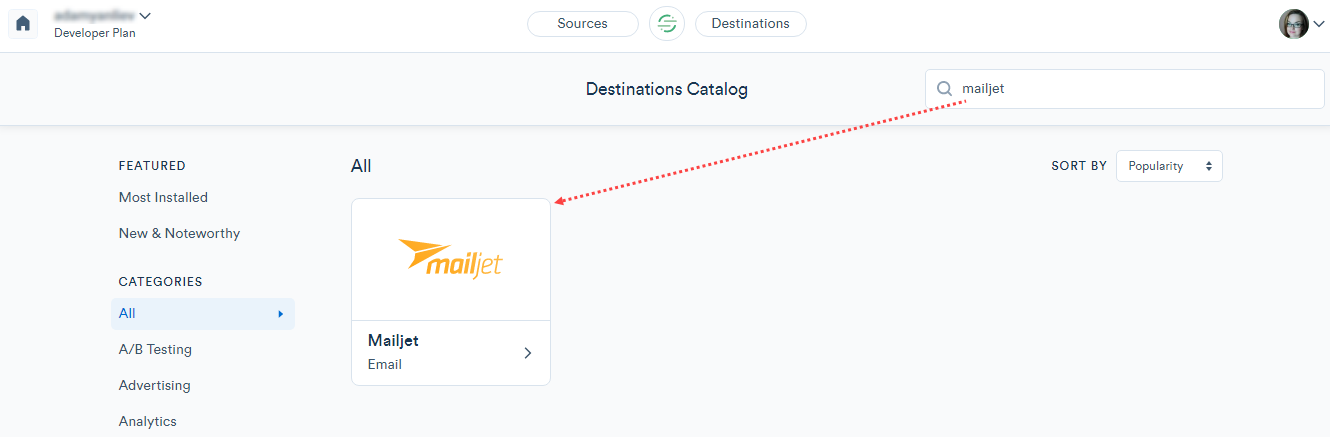Select the New & Noteworthy filter

[179, 233]
